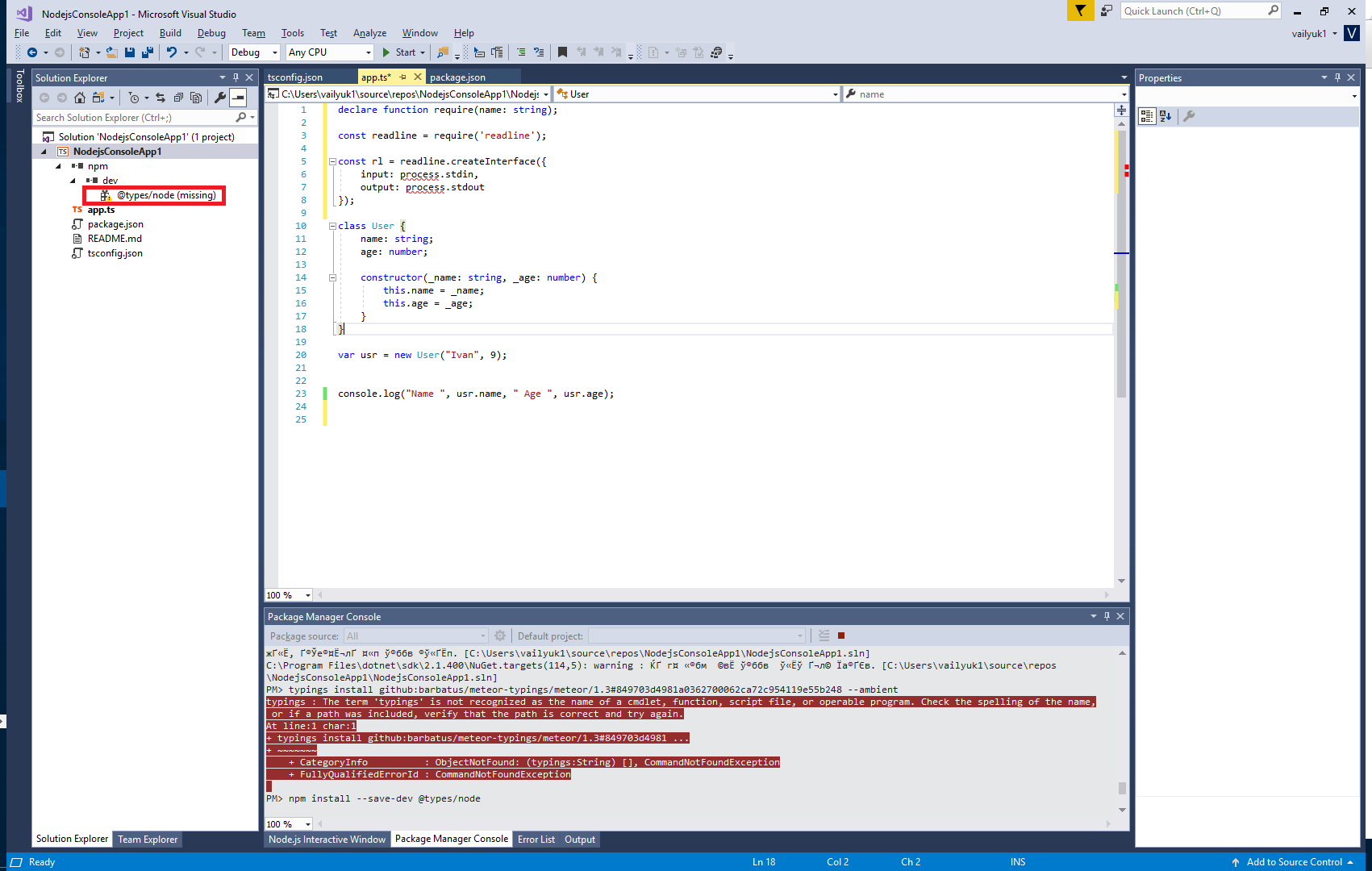Screen dimensions: 1372x871
Task: Click the send feedback icon near Quick Launch
Action: click(x=1107, y=10)
